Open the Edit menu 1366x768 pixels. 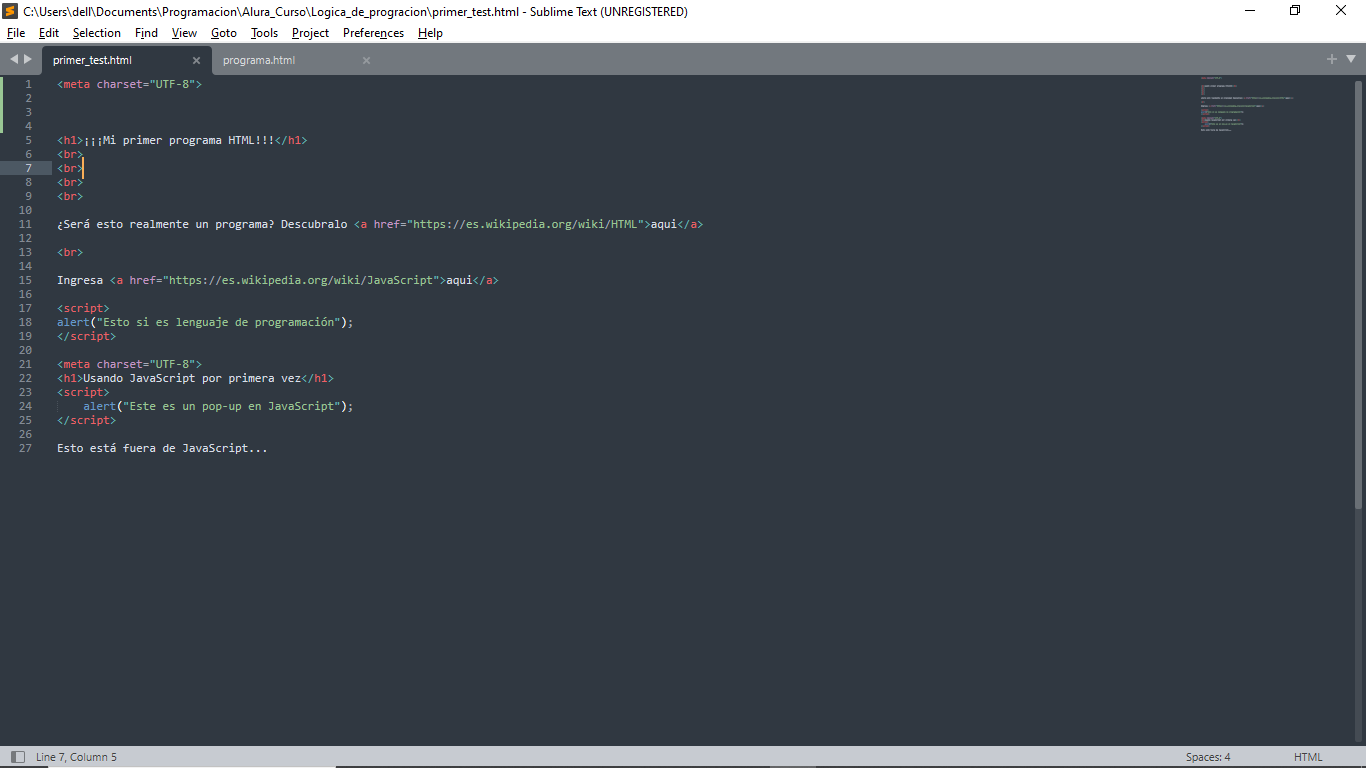click(x=49, y=33)
